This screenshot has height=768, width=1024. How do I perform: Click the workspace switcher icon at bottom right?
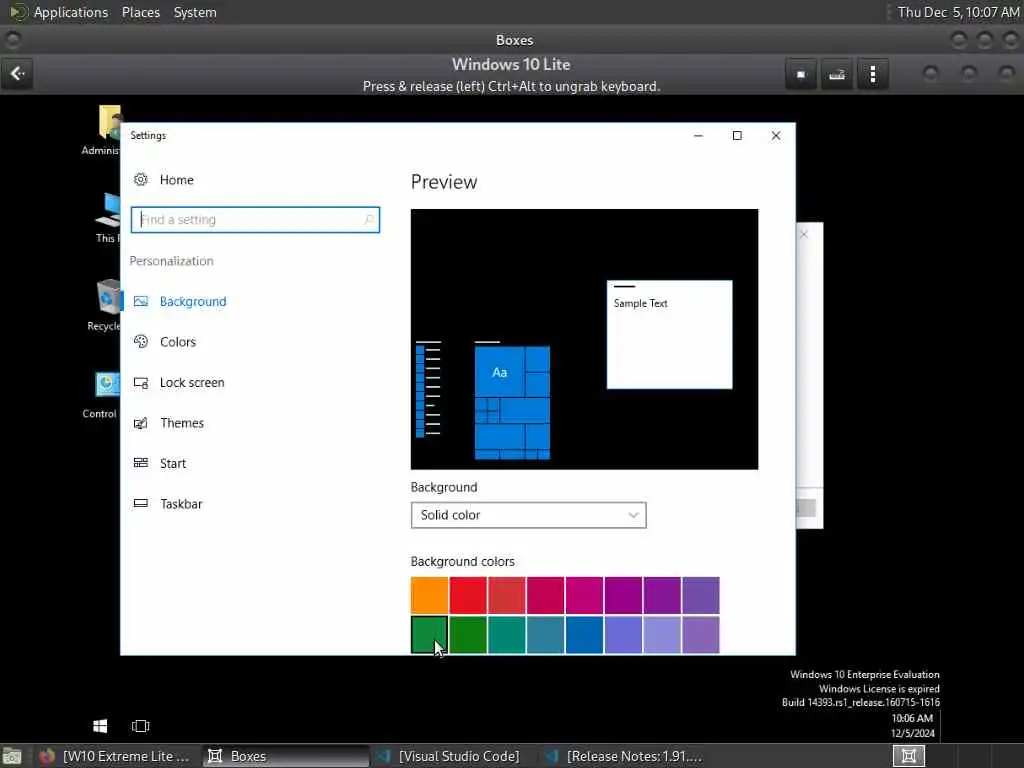(908, 756)
